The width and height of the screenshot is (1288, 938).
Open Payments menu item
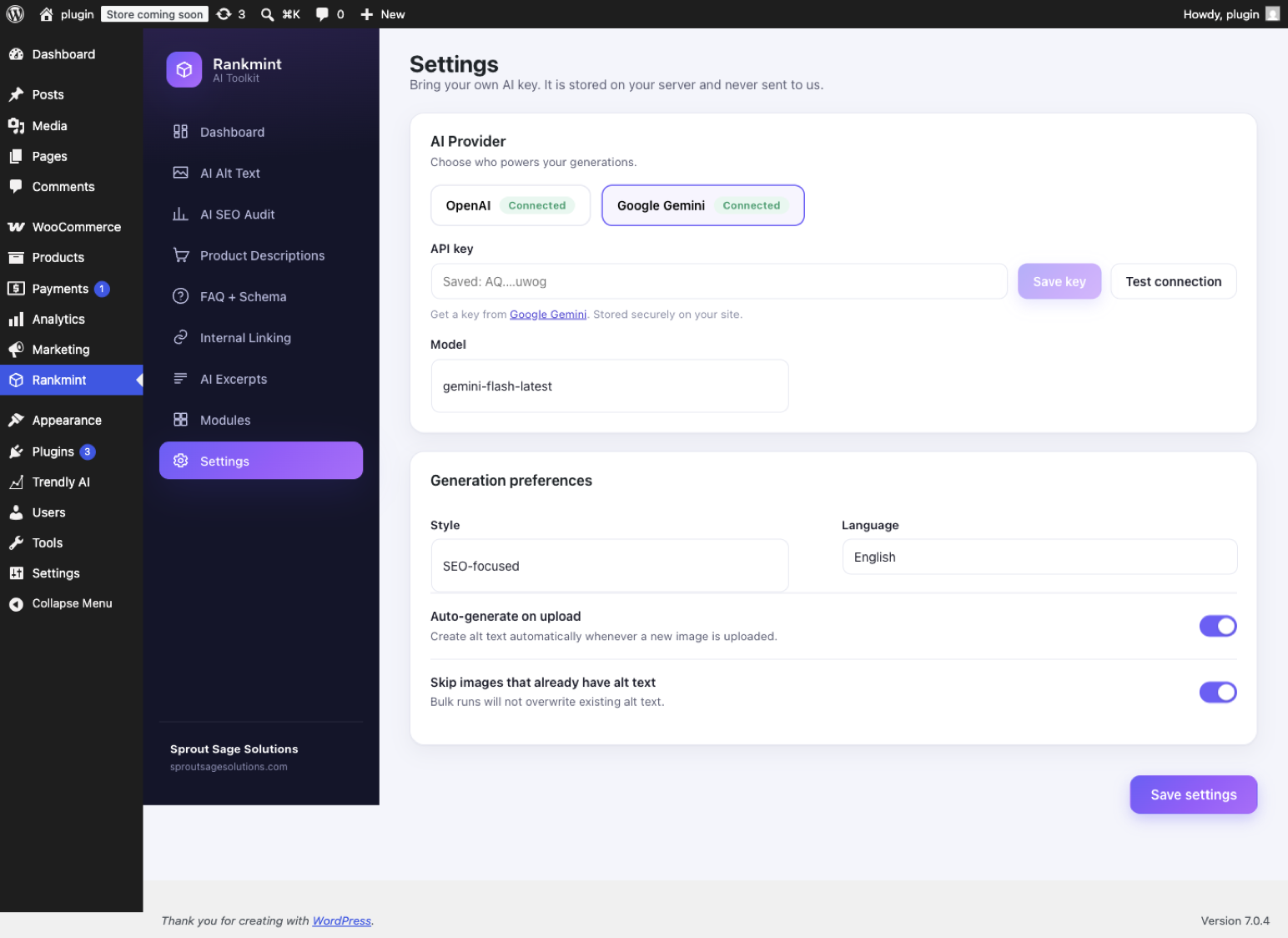click(71, 289)
